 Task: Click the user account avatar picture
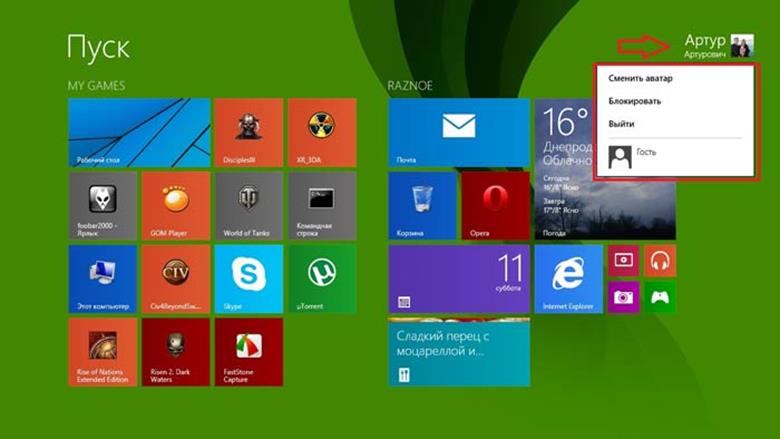[x=742, y=46]
